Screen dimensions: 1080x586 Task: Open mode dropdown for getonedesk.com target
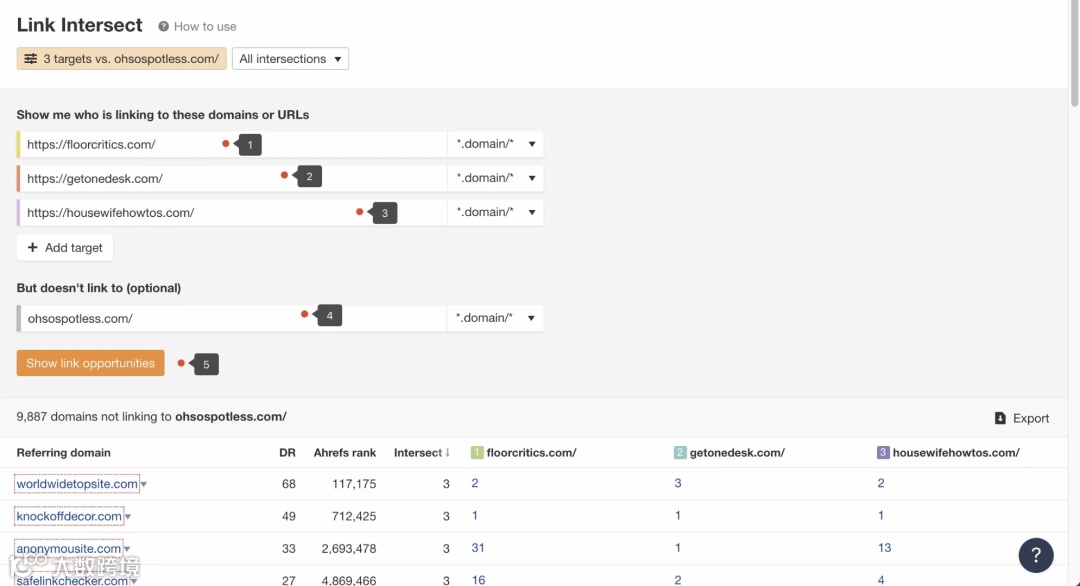(x=495, y=178)
